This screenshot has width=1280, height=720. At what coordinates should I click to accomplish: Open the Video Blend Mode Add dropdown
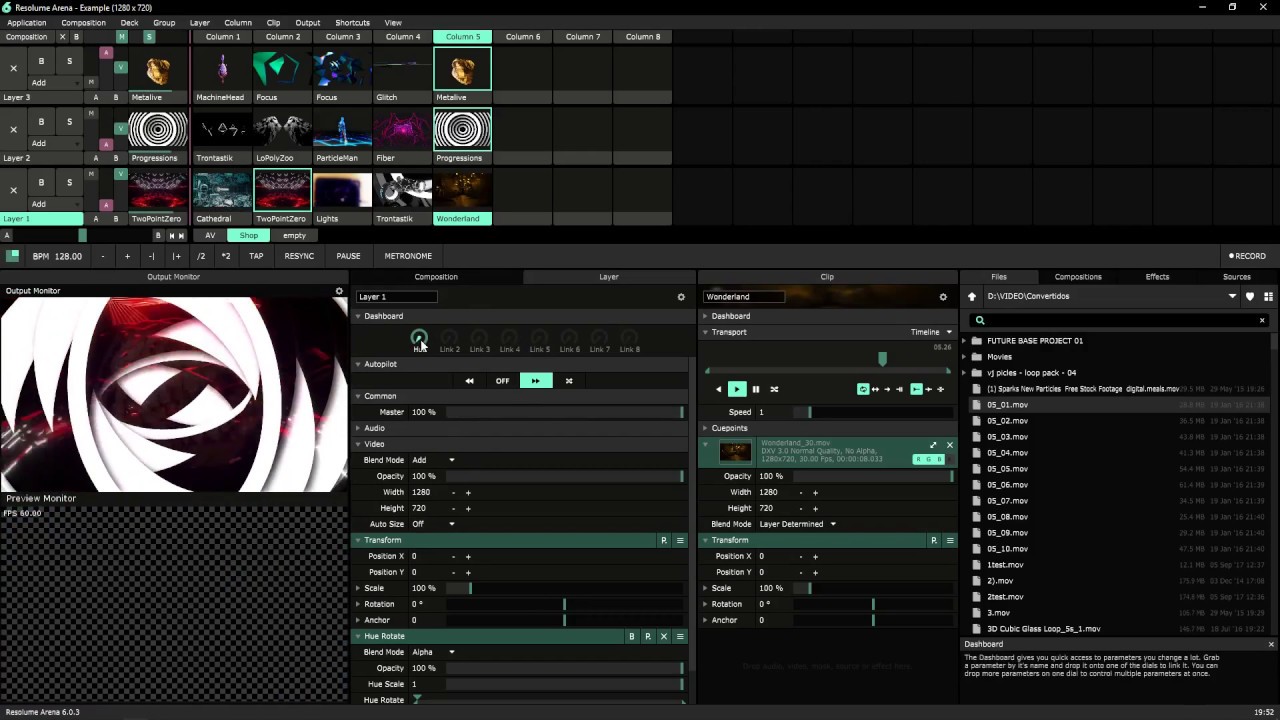click(x=433, y=460)
